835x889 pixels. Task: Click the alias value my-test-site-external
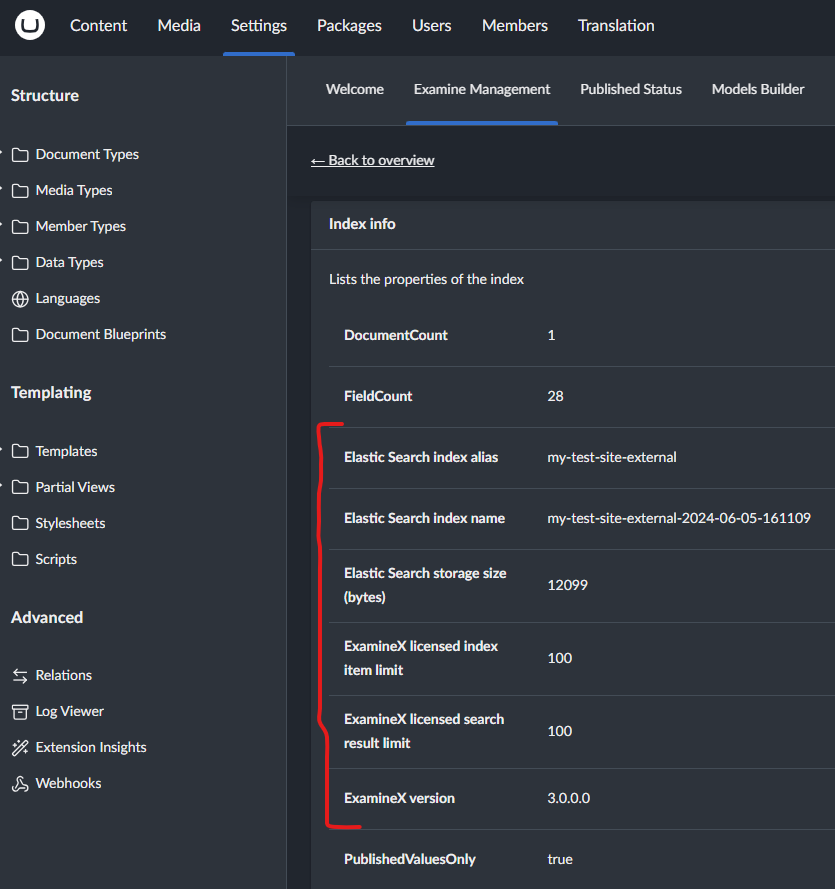[612, 457]
